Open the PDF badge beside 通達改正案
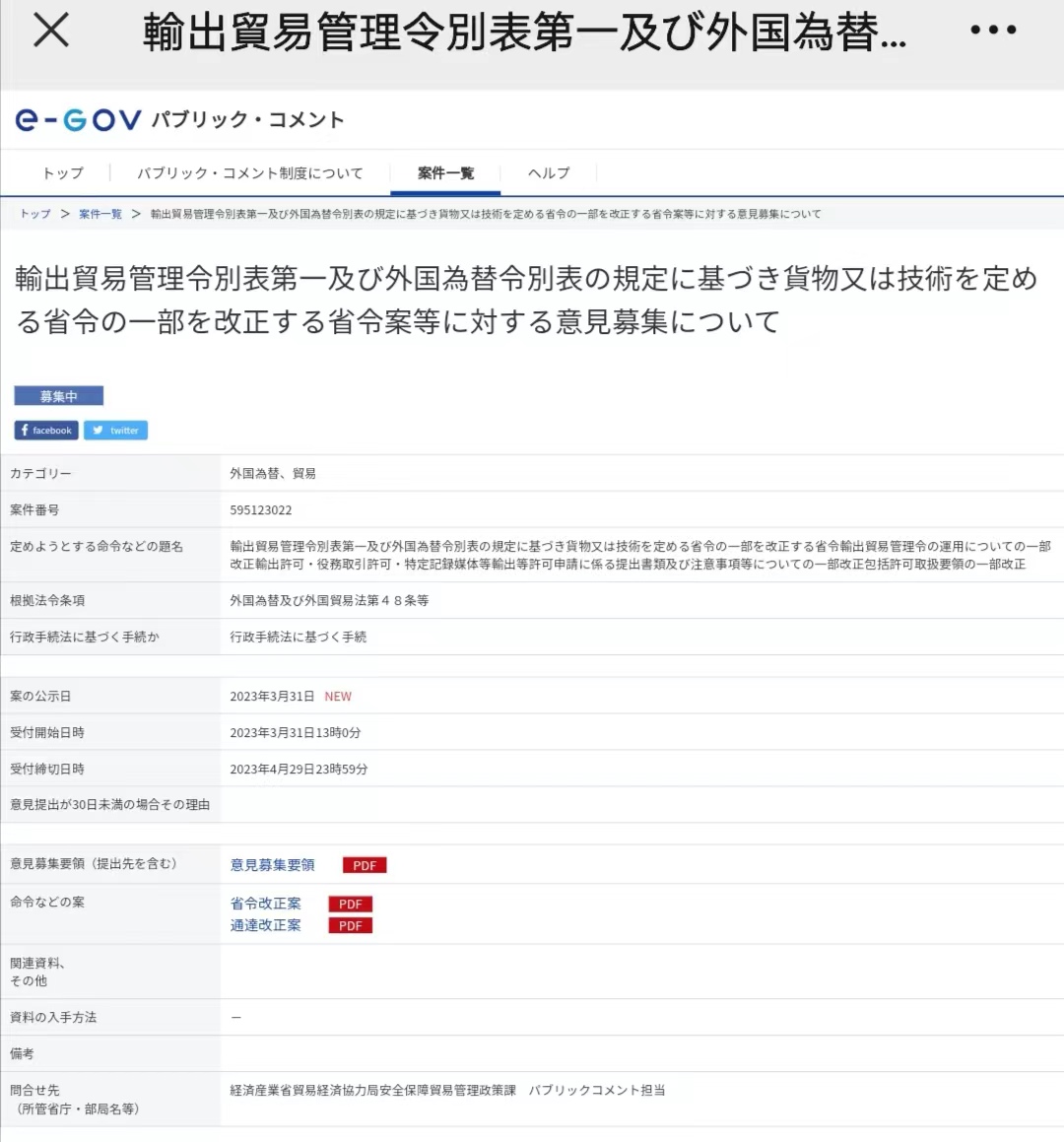 click(x=350, y=925)
